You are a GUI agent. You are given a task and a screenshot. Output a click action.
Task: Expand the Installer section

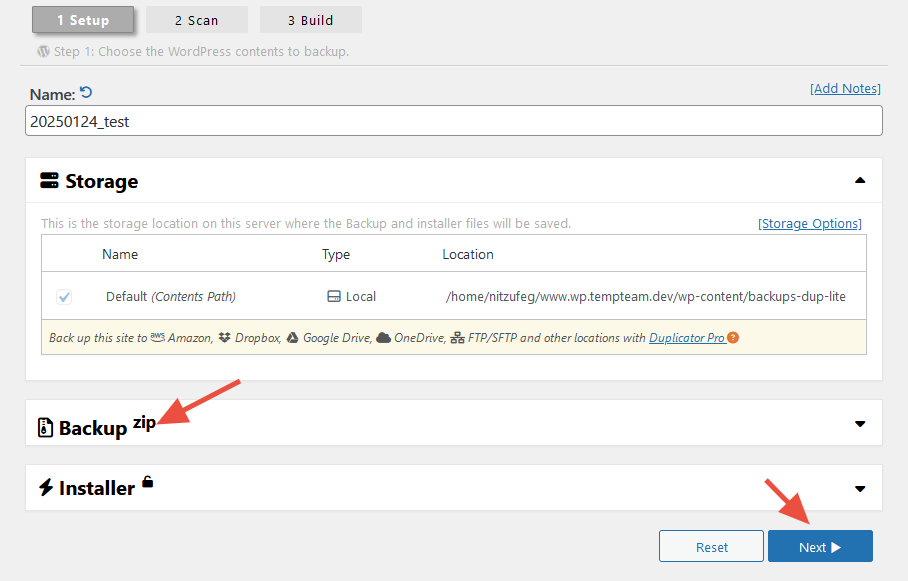(x=860, y=489)
